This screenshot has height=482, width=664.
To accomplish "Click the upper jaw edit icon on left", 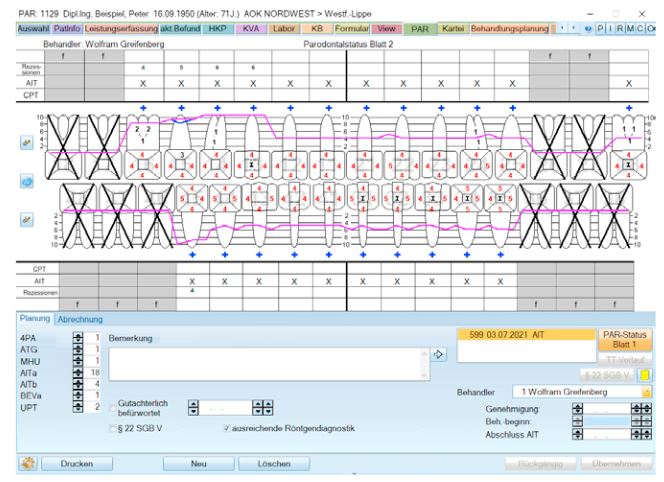I will [26, 142].
